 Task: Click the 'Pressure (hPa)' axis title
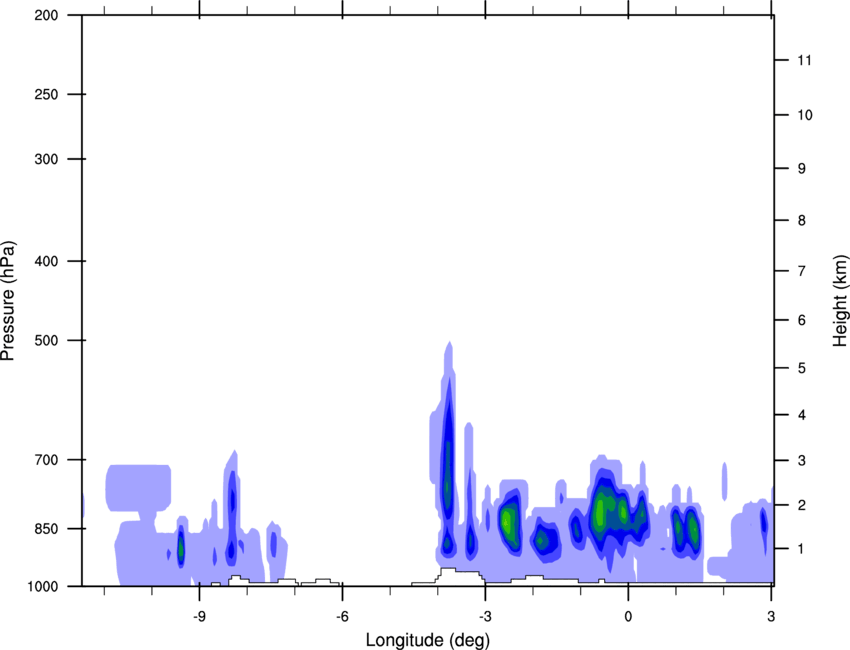click(x=8, y=301)
